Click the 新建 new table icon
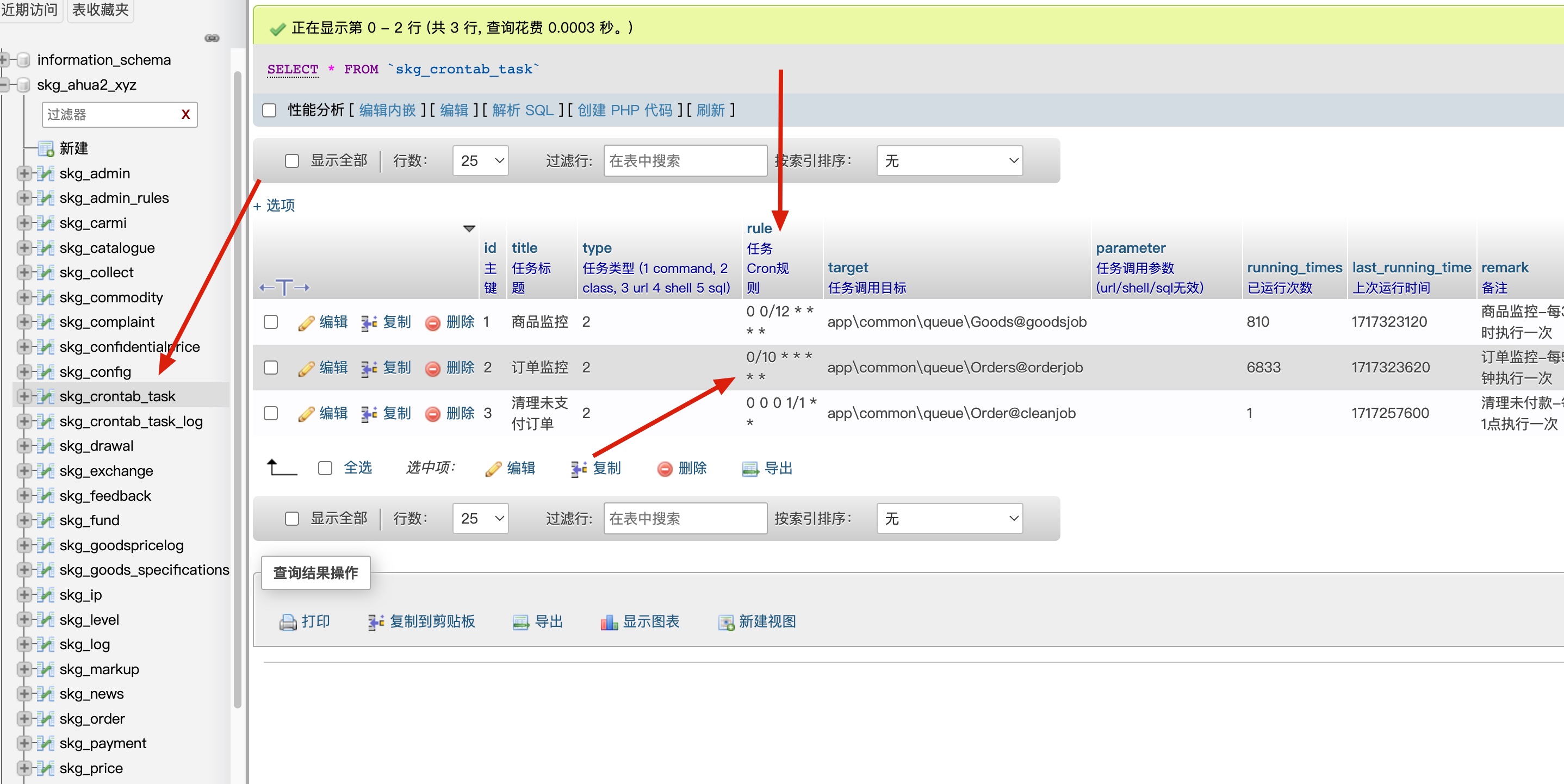 [x=46, y=148]
